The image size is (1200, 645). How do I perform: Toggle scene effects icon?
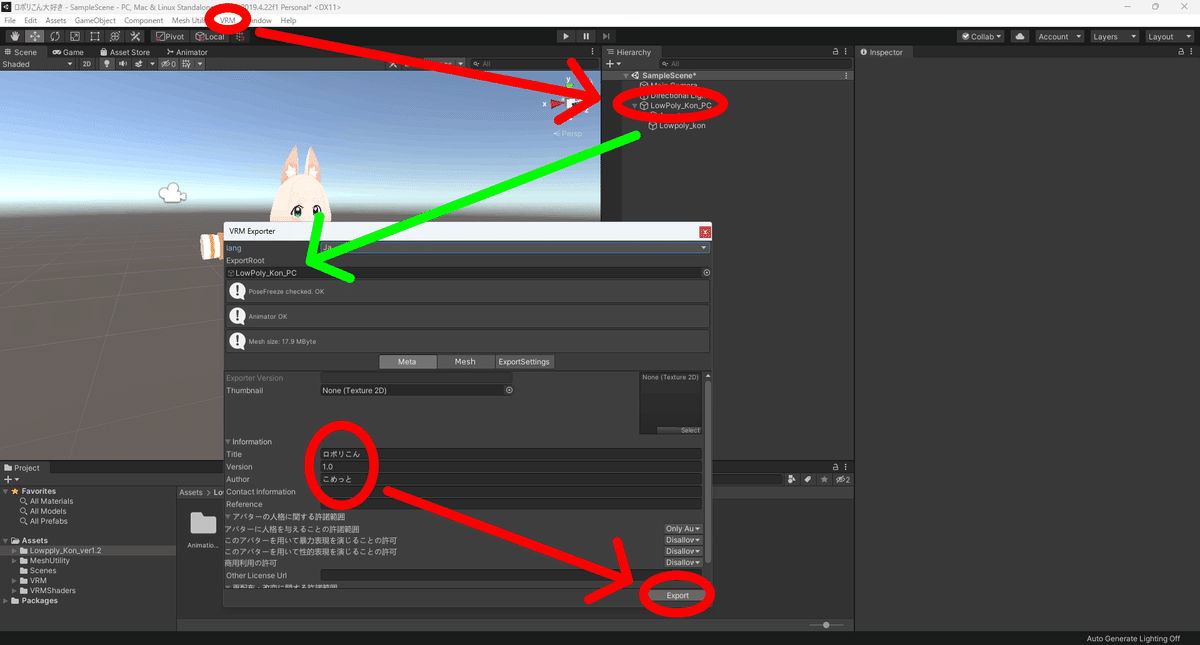coord(140,64)
